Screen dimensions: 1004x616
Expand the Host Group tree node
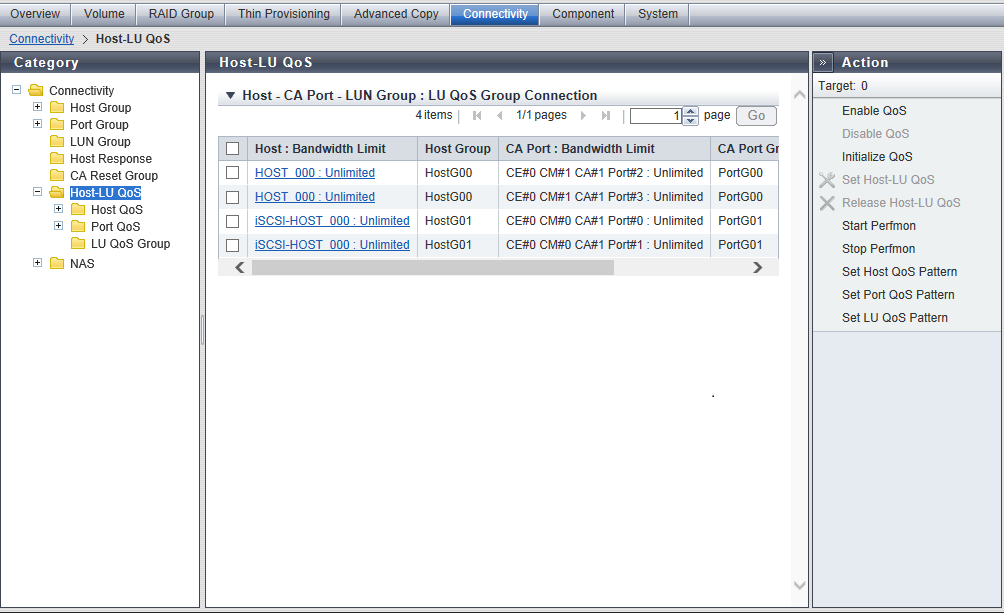click(x=38, y=107)
